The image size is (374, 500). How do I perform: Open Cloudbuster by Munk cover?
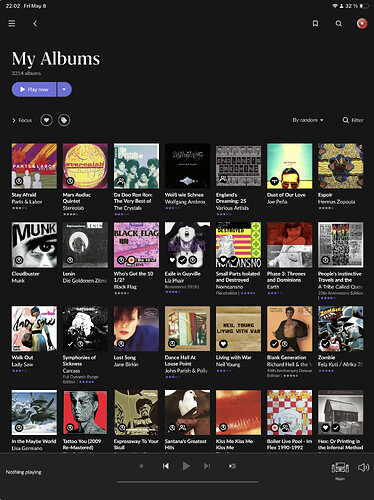(x=34, y=245)
